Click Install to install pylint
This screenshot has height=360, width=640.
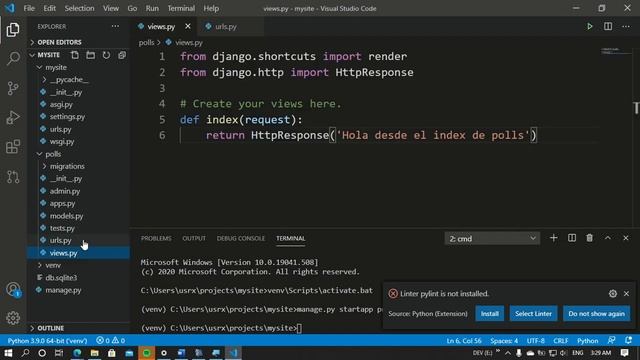pyautogui.click(x=489, y=313)
